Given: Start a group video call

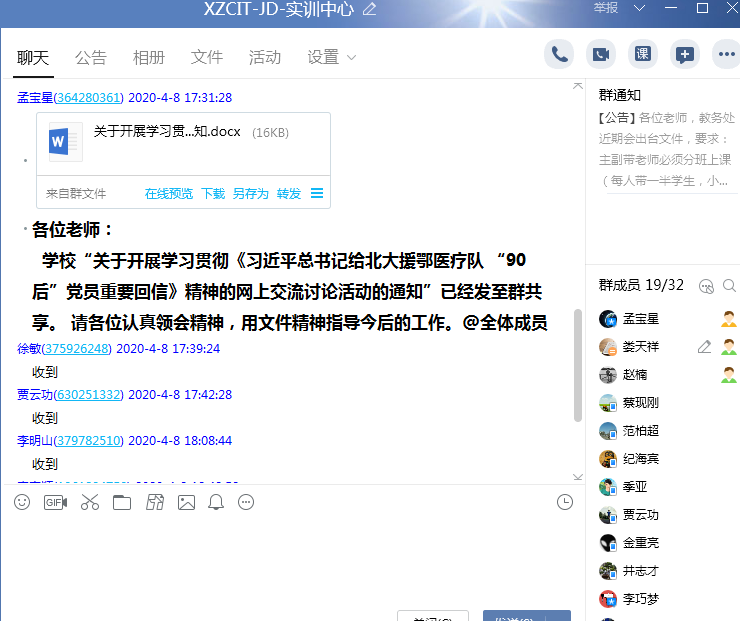Looking at the screenshot, I should 601,54.
